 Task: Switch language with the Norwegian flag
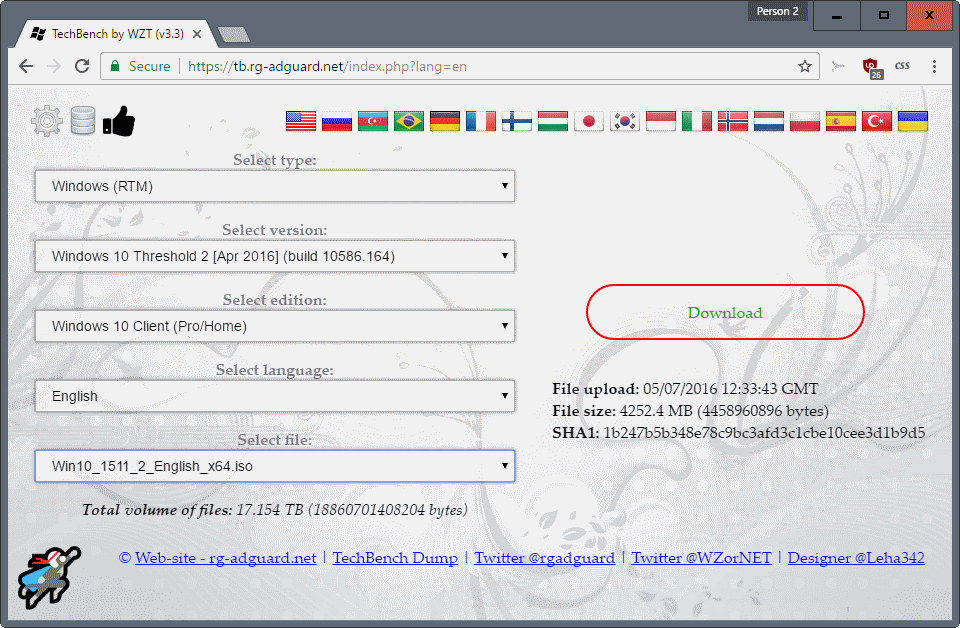(x=733, y=121)
